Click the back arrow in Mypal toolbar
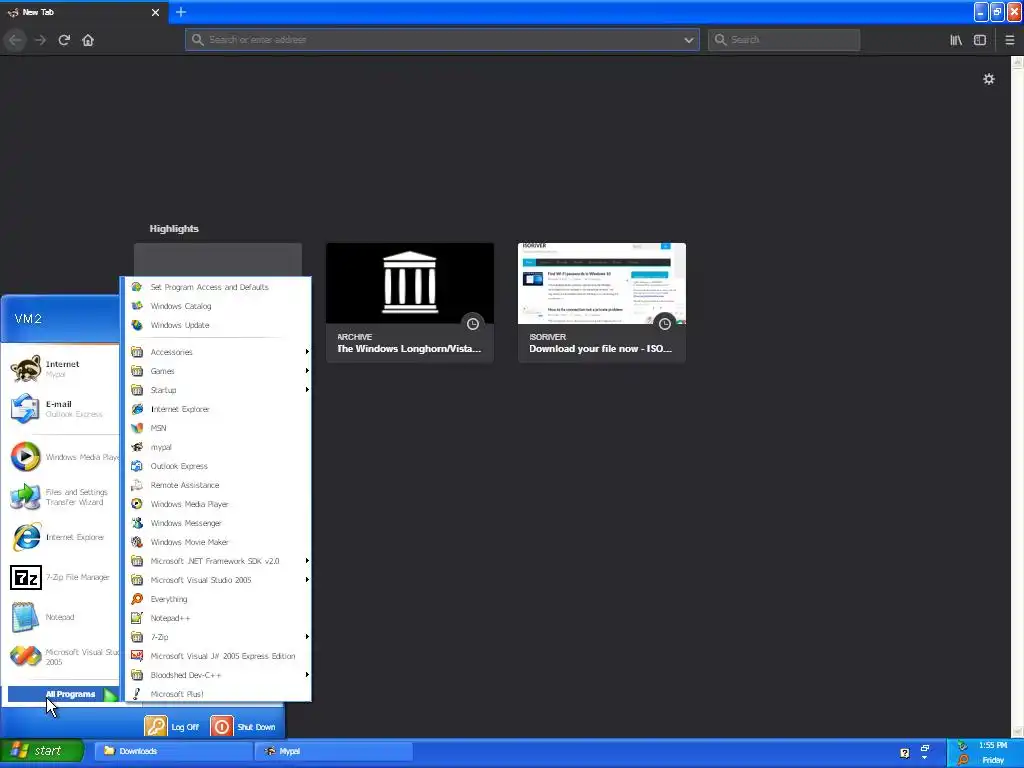Screen dimensions: 1024x768 (15, 40)
